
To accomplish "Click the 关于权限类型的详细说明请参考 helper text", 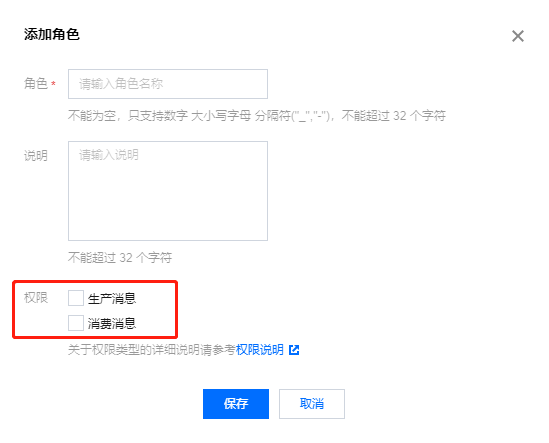I will (x=152, y=349).
